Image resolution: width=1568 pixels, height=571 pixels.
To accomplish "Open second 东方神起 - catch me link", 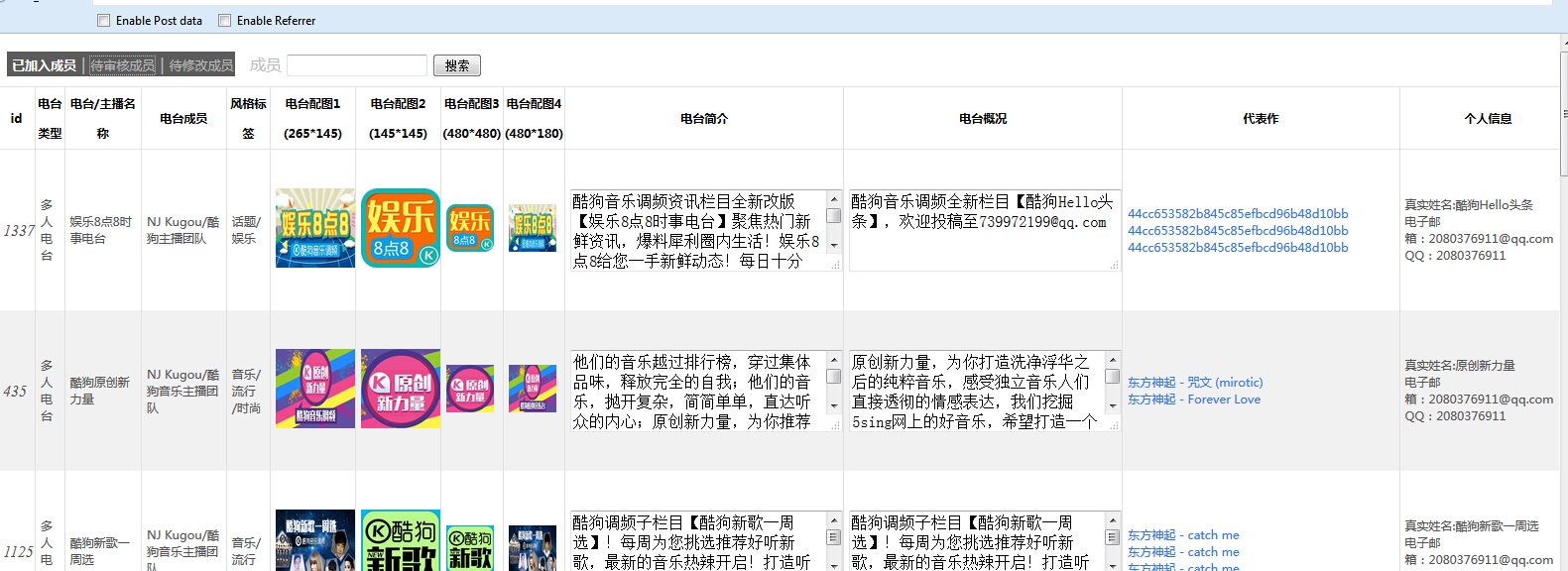I will click(x=1183, y=551).
